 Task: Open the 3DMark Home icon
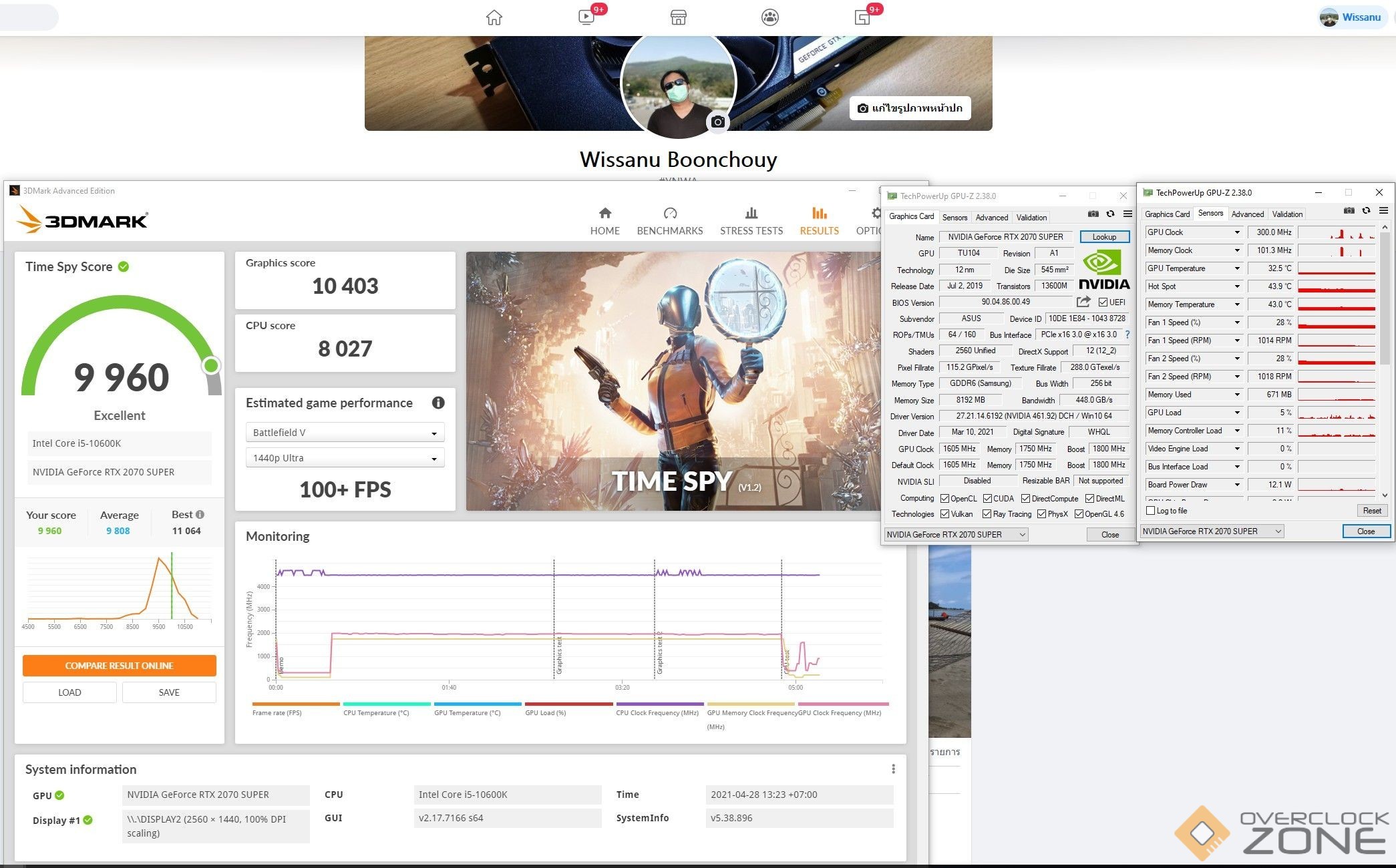point(604,213)
